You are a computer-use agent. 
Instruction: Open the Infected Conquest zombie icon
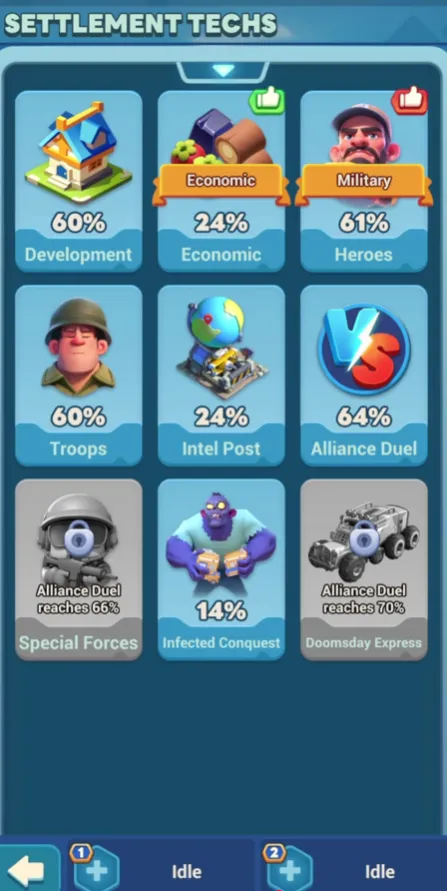[222, 539]
